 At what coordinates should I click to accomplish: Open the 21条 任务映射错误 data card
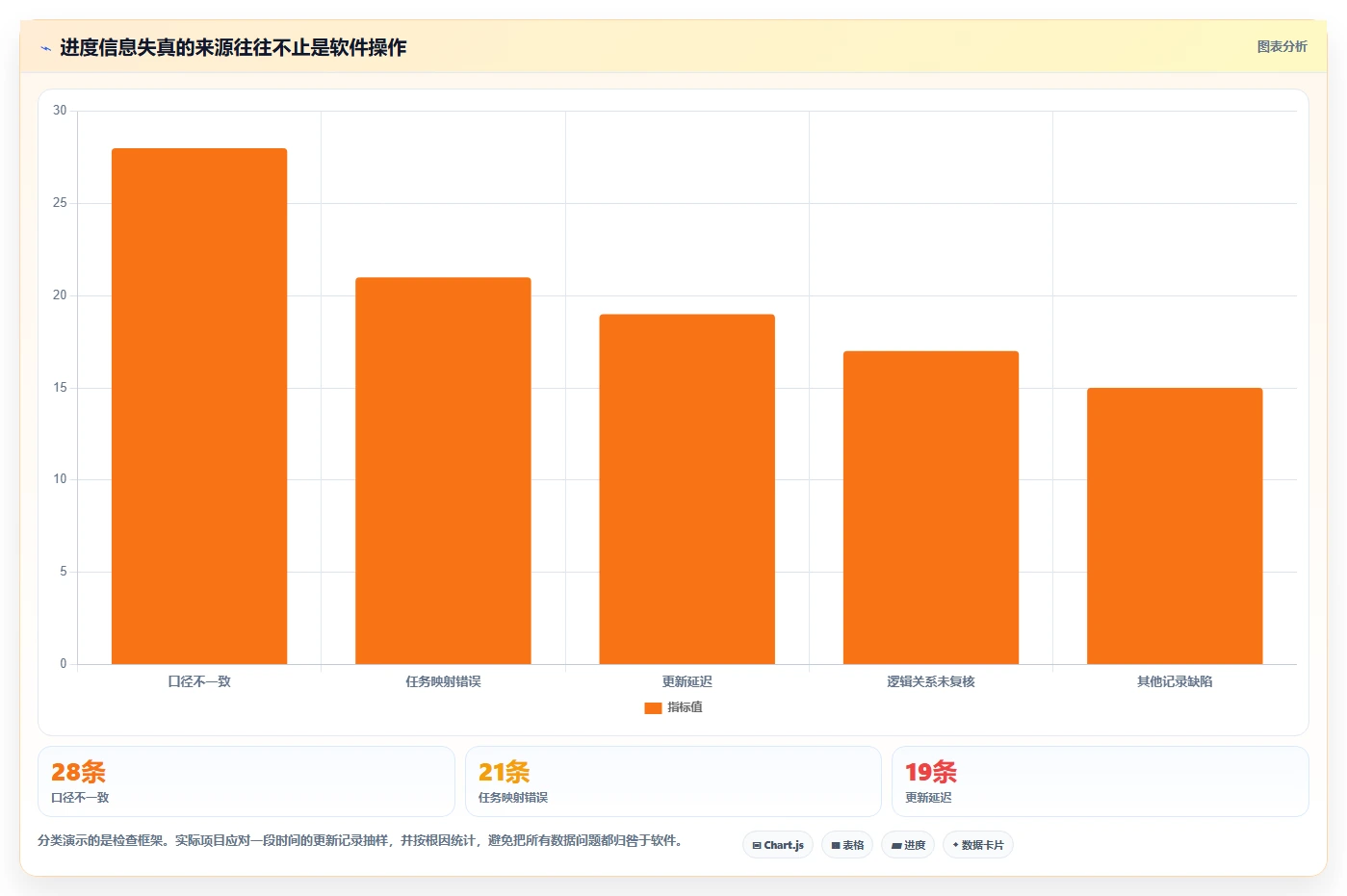(x=673, y=781)
